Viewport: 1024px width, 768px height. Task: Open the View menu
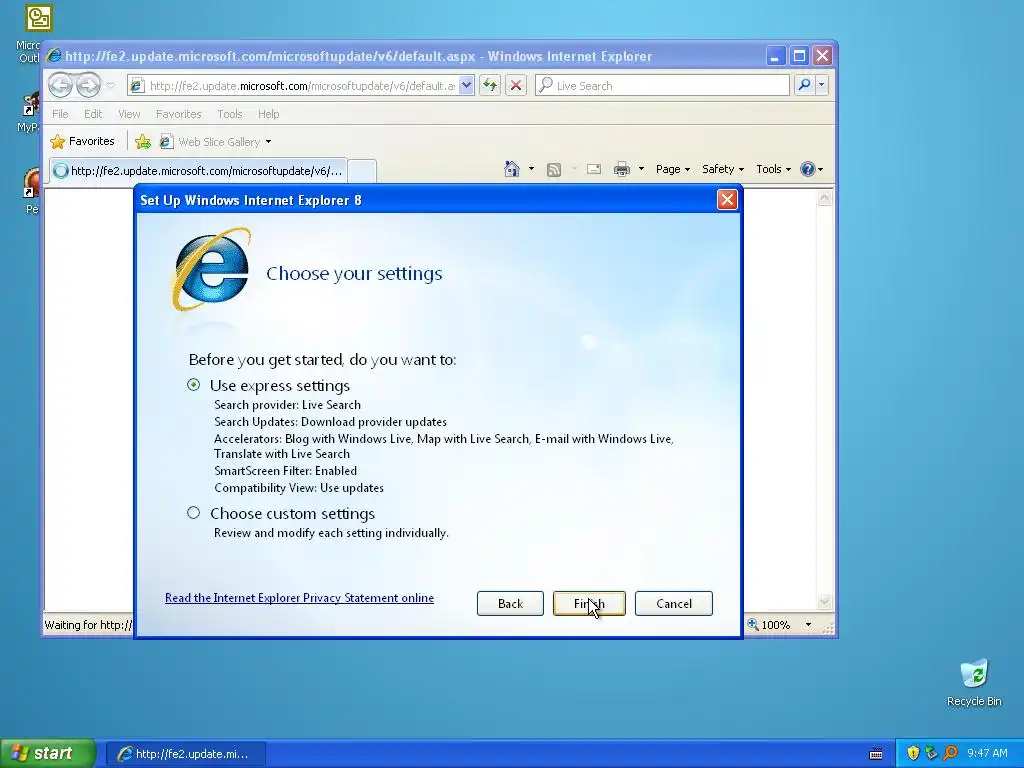click(129, 114)
